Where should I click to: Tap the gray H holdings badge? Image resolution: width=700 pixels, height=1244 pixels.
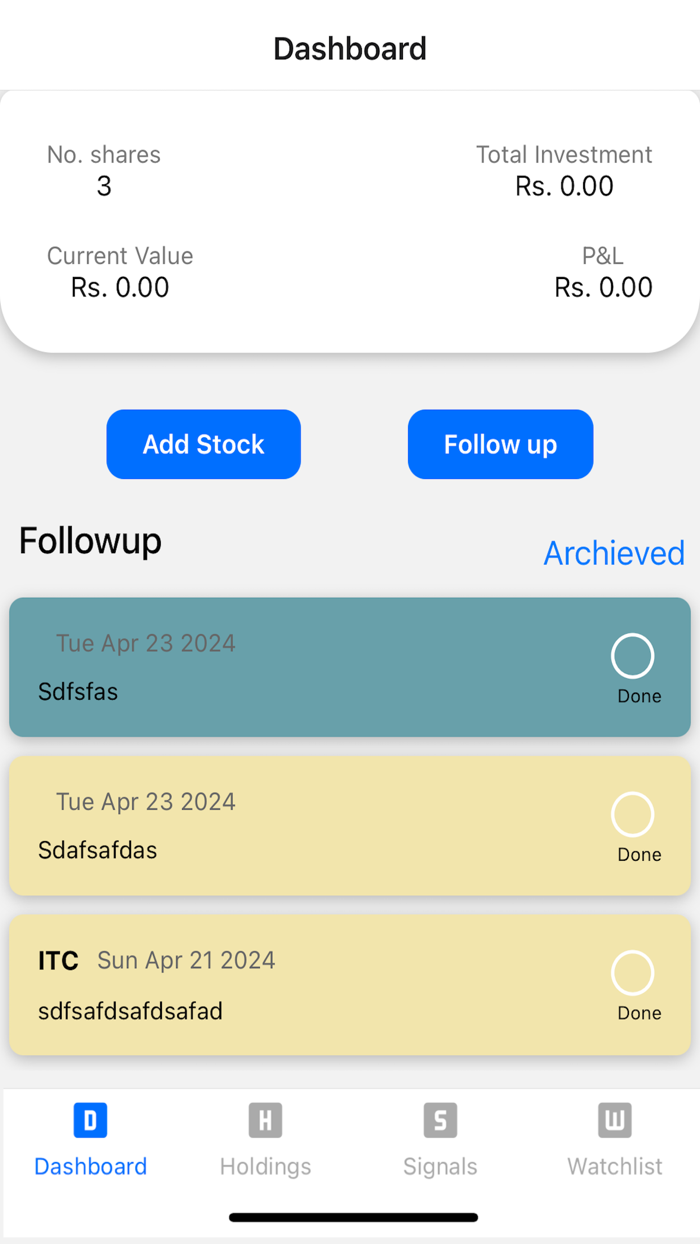click(265, 1120)
